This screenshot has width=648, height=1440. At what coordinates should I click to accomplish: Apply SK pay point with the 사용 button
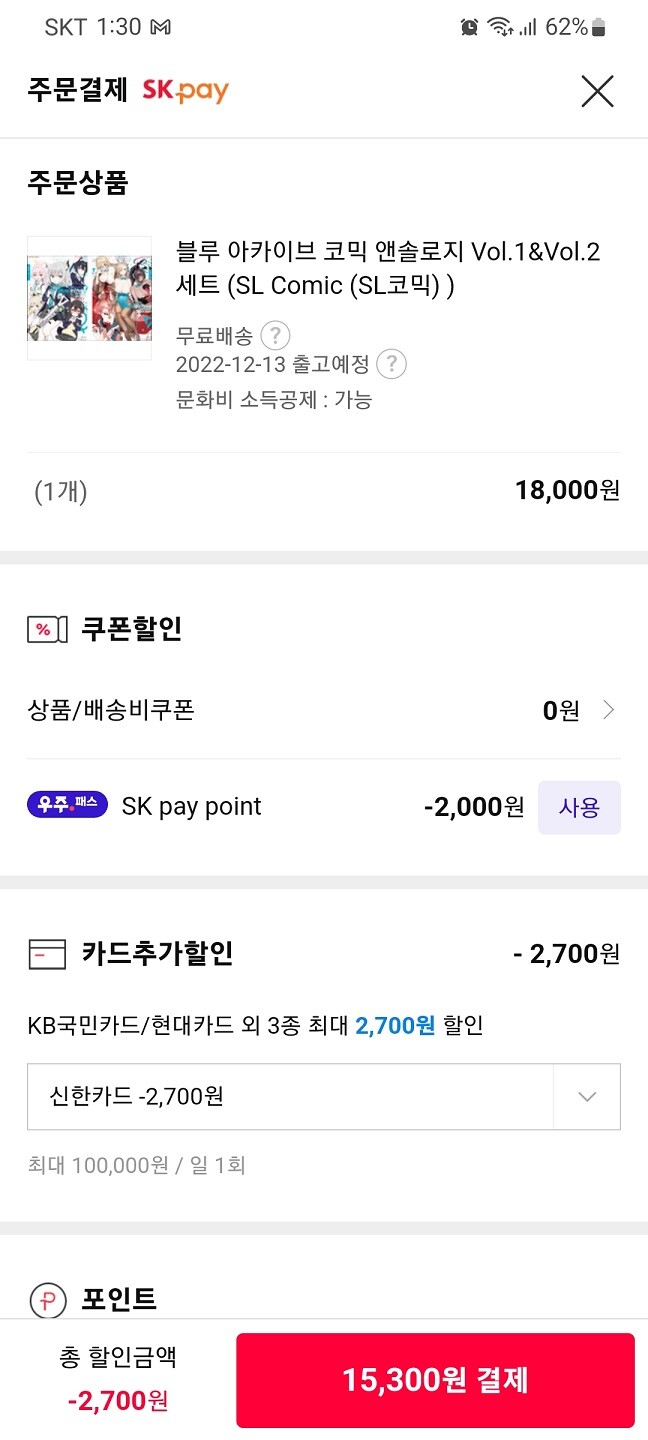pyautogui.click(x=579, y=807)
